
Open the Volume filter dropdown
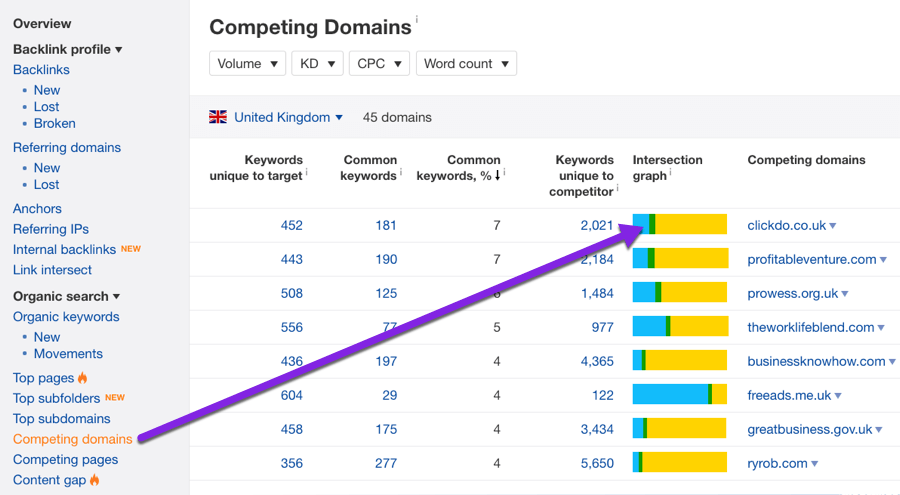click(247, 63)
